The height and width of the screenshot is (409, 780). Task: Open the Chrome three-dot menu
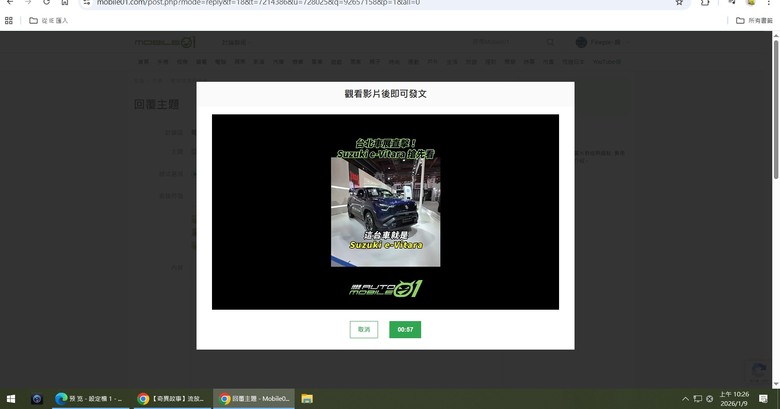[769, 2]
